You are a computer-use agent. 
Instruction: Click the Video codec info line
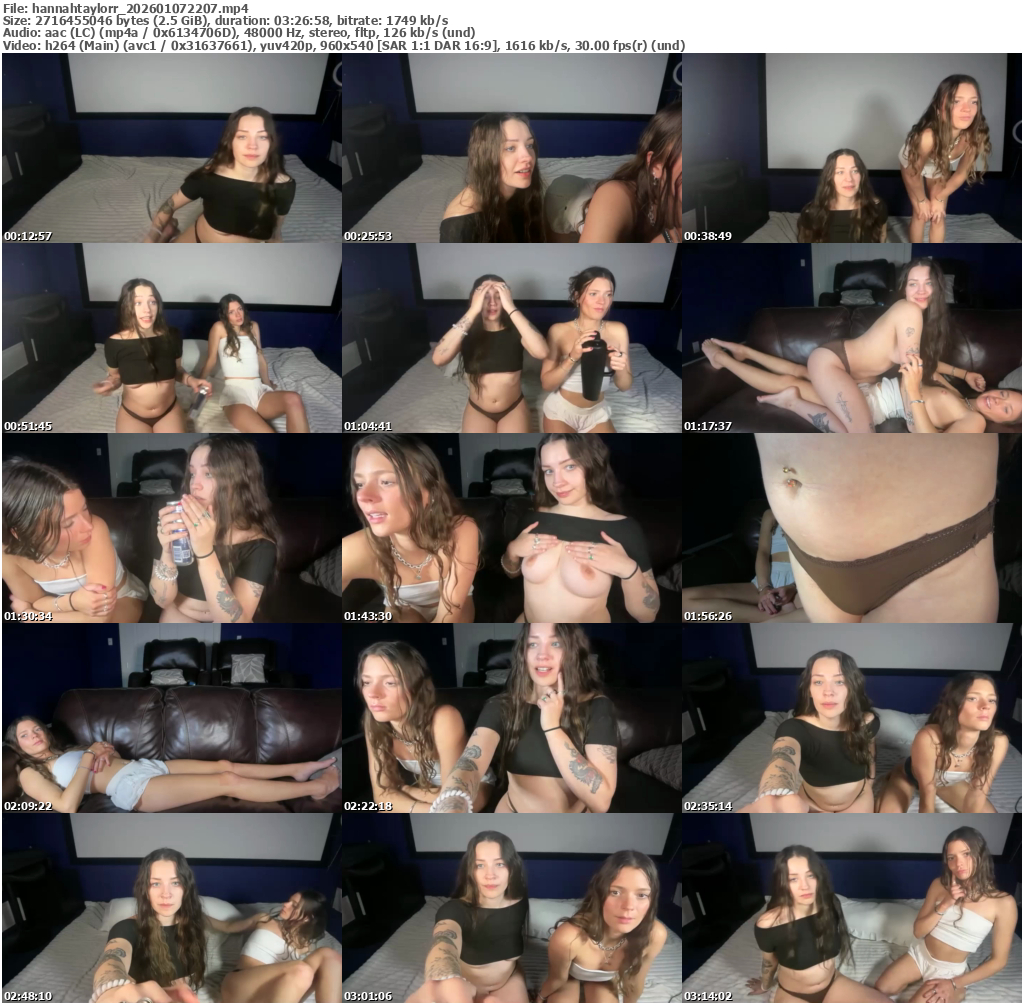344,45
